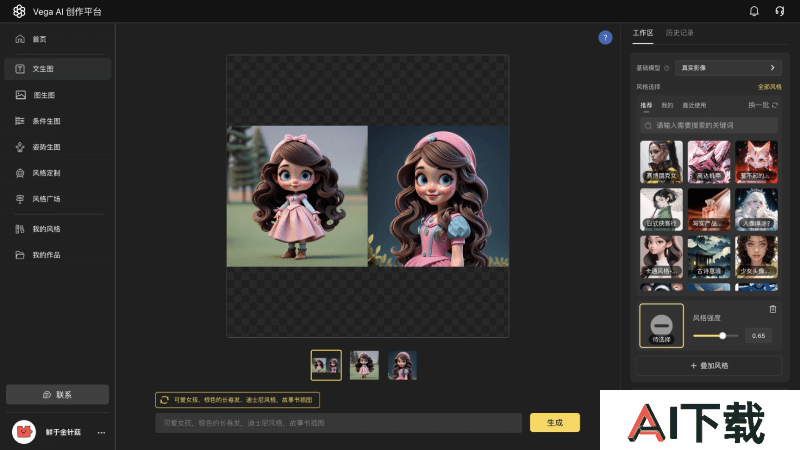Image resolution: width=800 pixels, height=450 pixels.
Task: Adjust the 风格强度 strength slider handle
Action: click(x=722, y=336)
